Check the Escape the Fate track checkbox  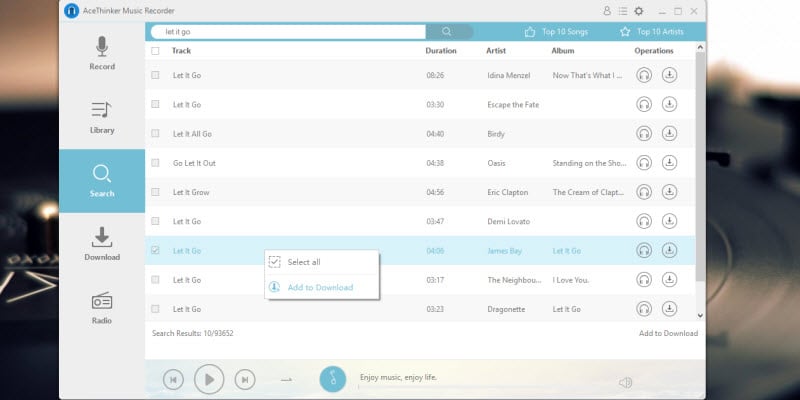[155, 104]
